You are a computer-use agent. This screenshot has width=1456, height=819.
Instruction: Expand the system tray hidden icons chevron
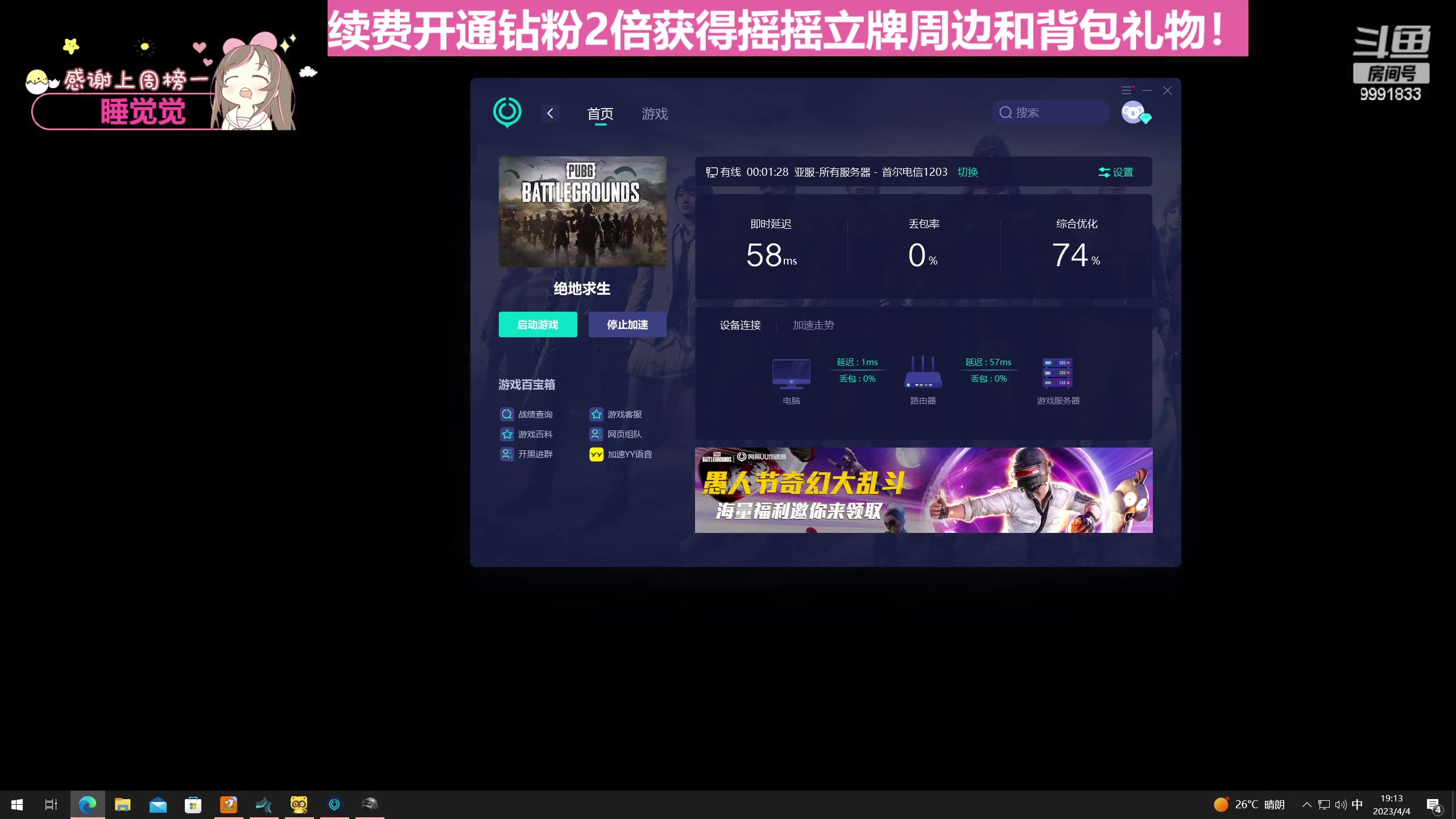[x=1306, y=805]
